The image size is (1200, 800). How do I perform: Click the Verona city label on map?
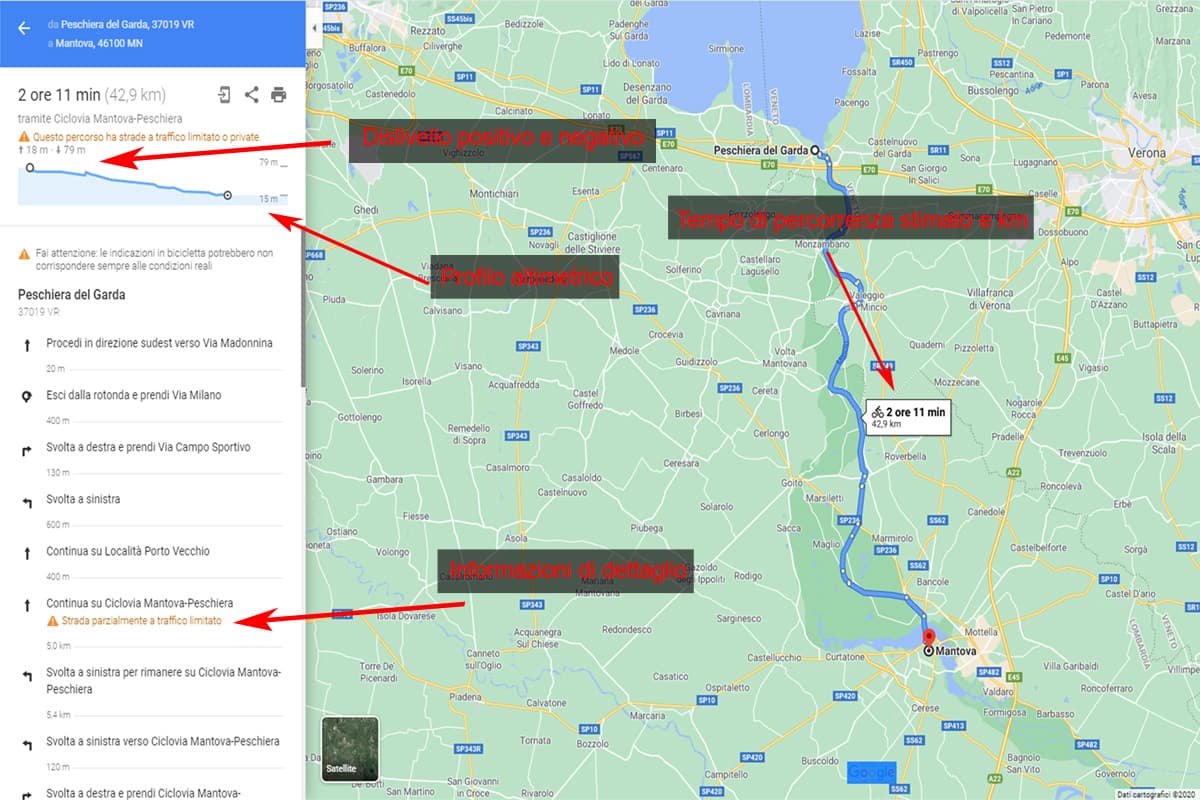[1146, 153]
